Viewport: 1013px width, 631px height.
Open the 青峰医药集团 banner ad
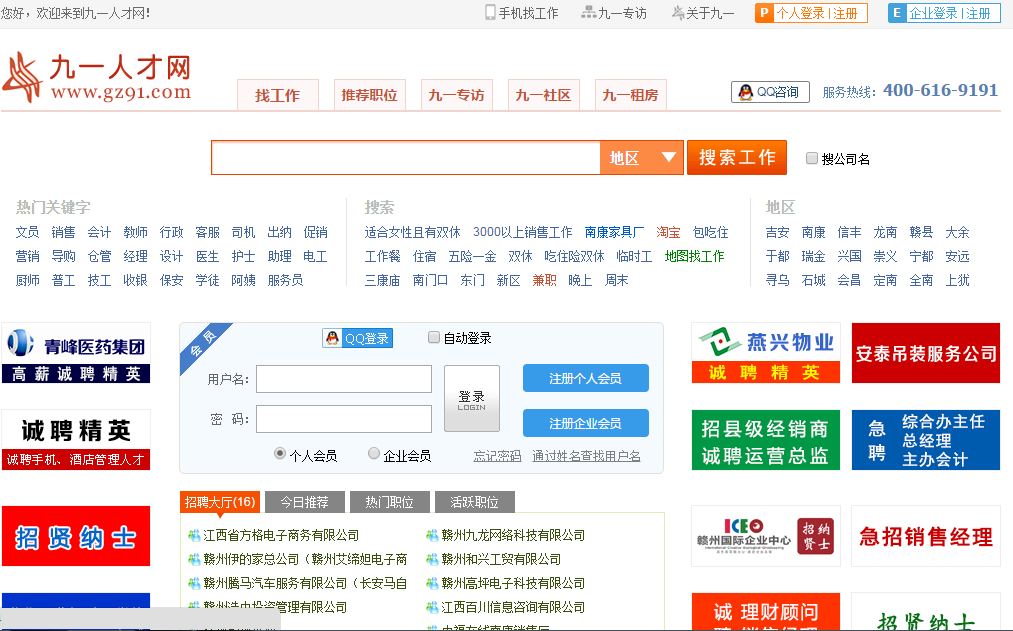click(76, 353)
